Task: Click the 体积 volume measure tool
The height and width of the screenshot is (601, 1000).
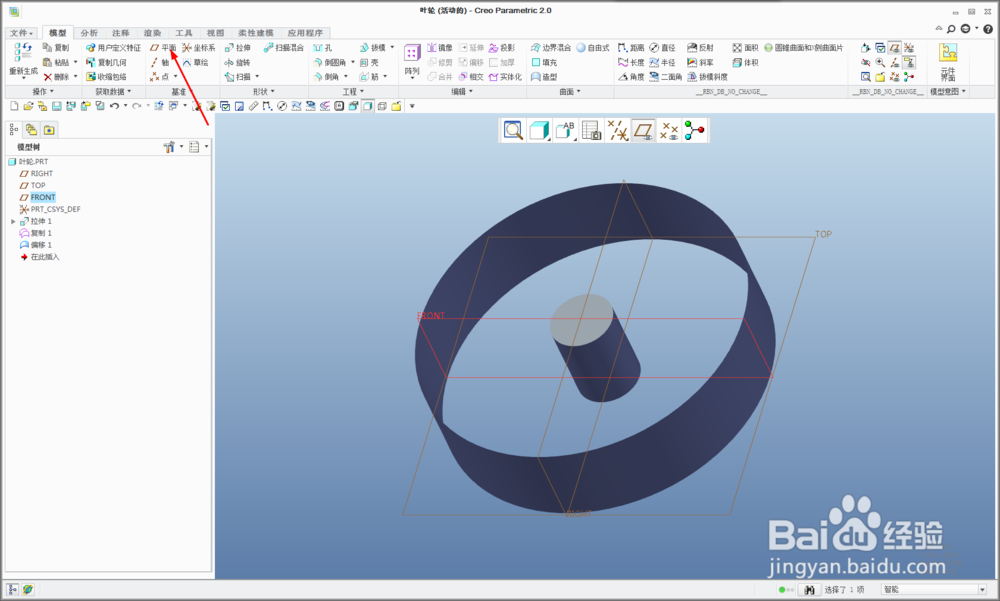Action: (x=746, y=63)
